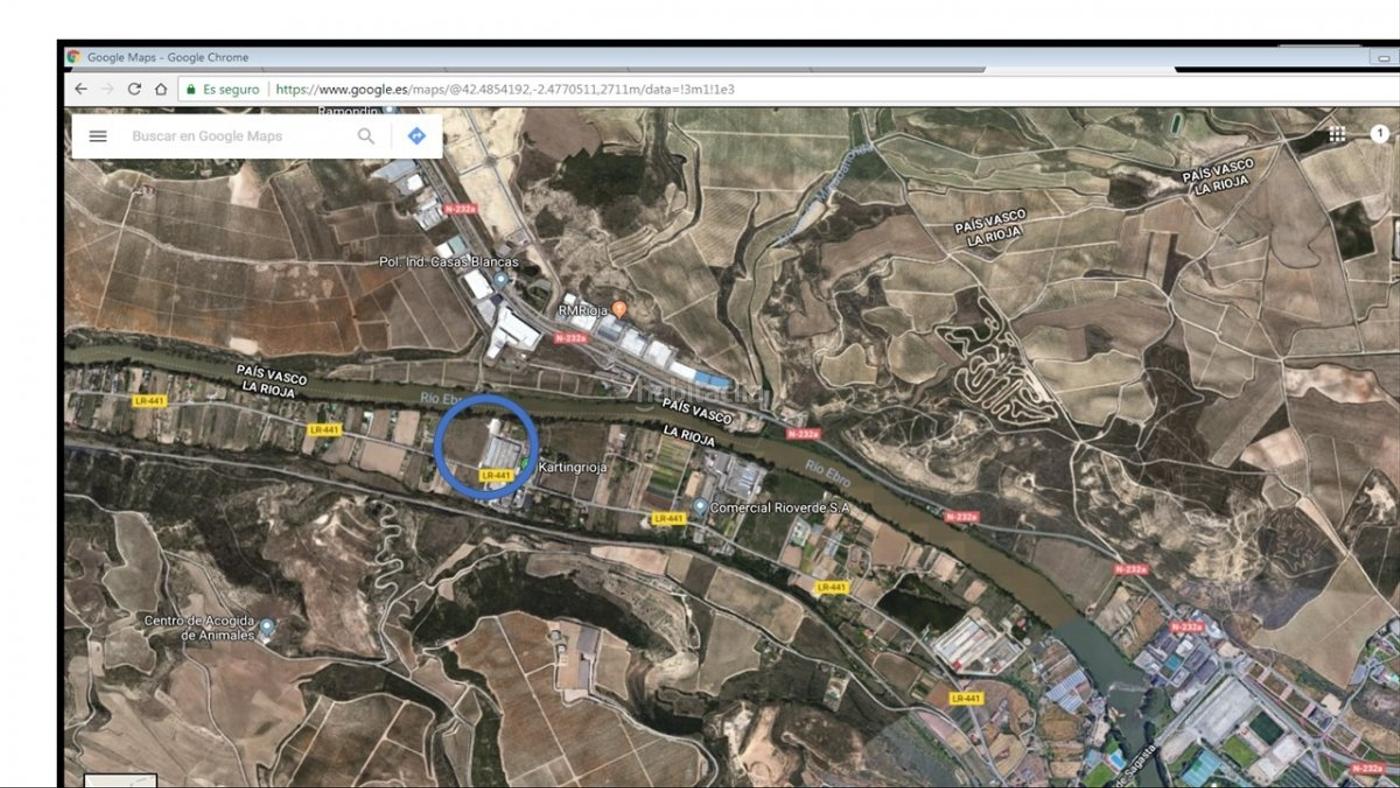Click the search magnifier icon

[x=366, y=136]
